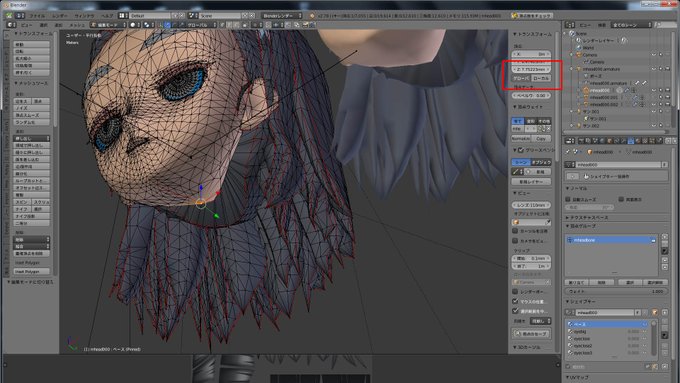This screenshot has width=680, height=383.
Task: Open the viewport shading mode dropdown
Action: coord(135,25)
